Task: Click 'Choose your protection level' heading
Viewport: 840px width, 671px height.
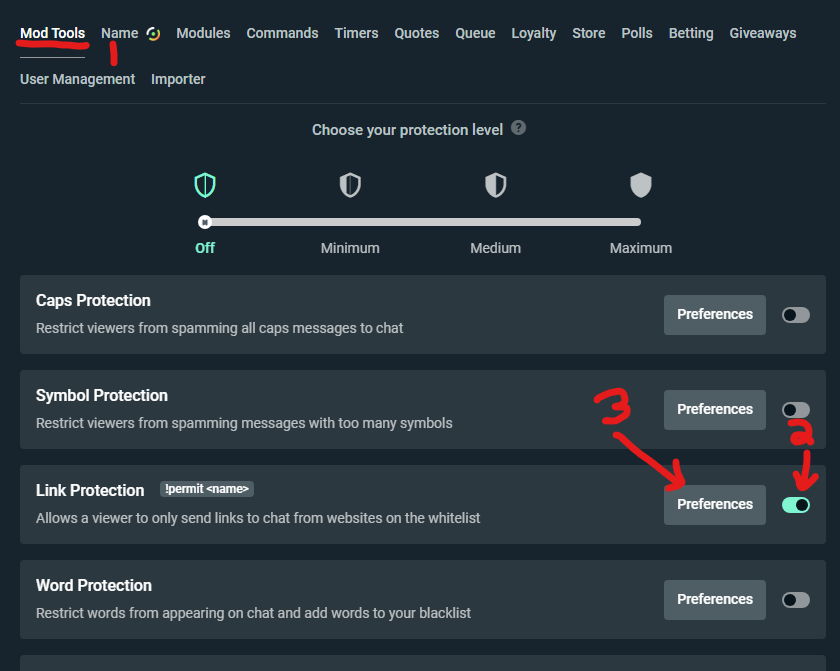Action: click(x=408, y=130)
